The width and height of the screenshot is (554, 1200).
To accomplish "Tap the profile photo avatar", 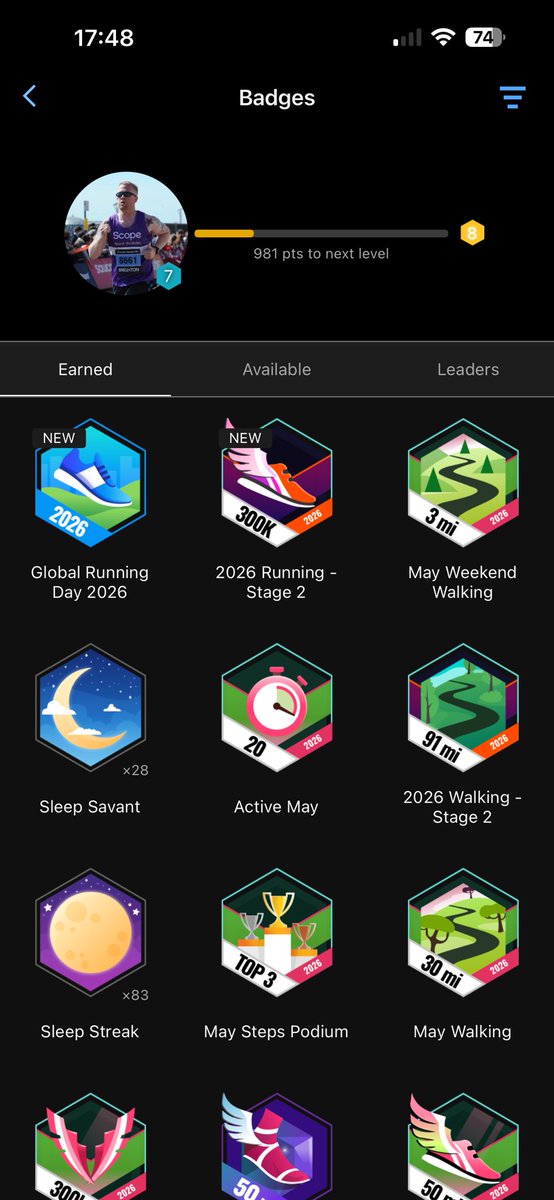I will coord(126,233).
